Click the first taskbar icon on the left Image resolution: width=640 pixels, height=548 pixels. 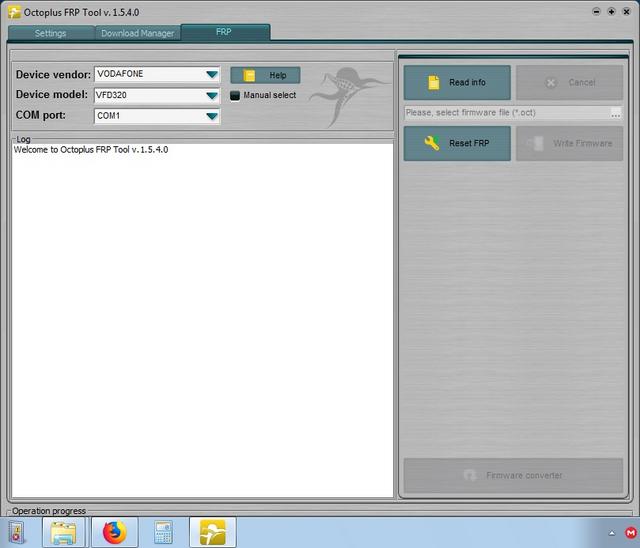point(17,532)
